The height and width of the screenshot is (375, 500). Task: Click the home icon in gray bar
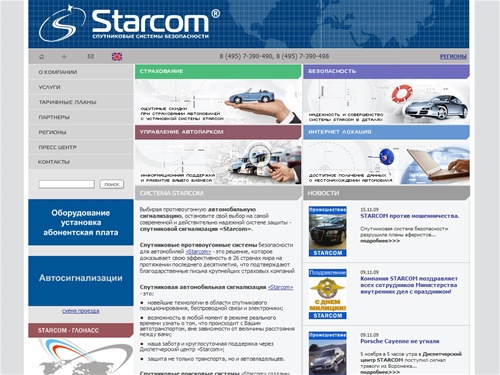(41, 57)
